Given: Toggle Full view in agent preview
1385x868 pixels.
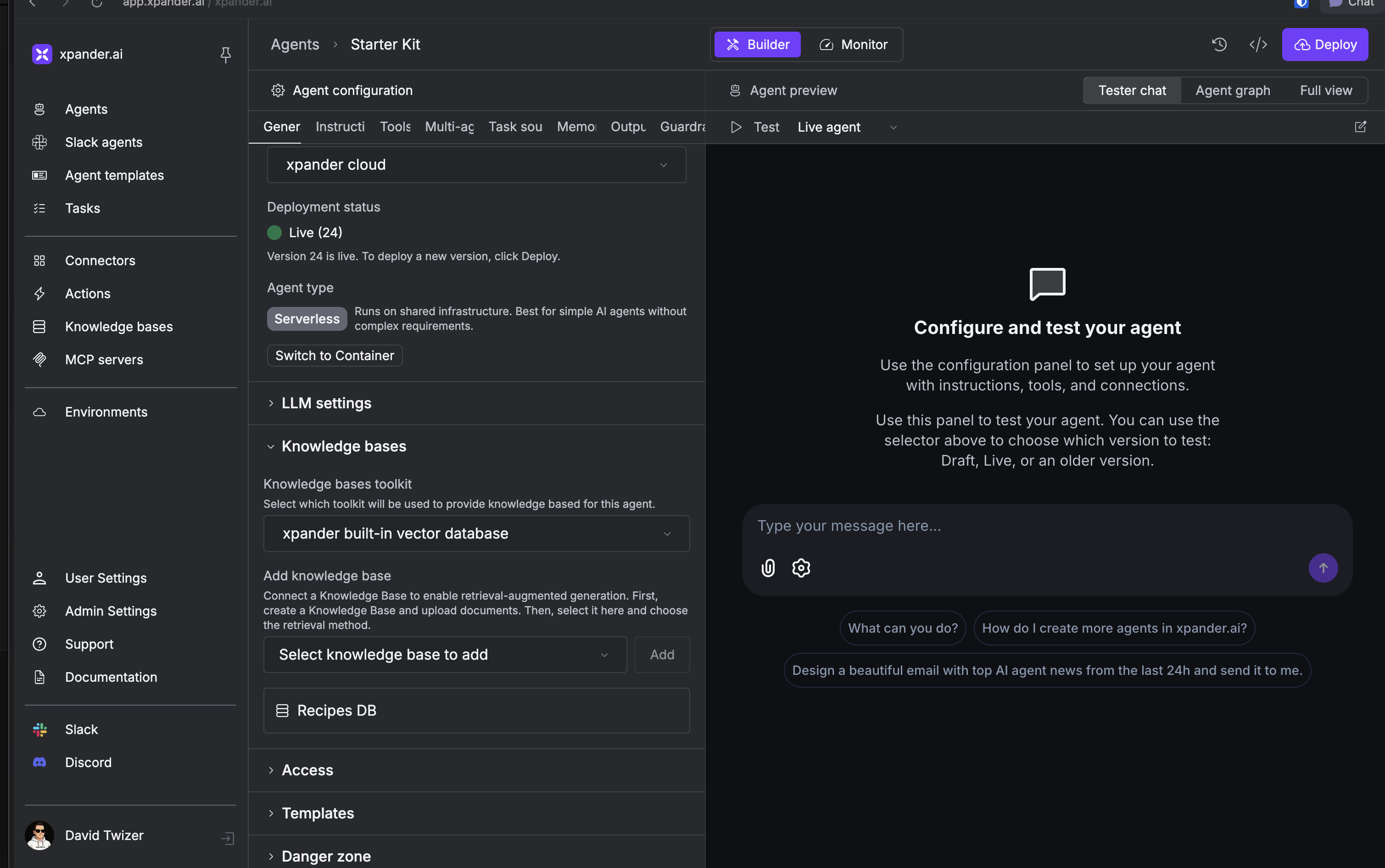Looking at the screenshot, I should coord(1326,90).
